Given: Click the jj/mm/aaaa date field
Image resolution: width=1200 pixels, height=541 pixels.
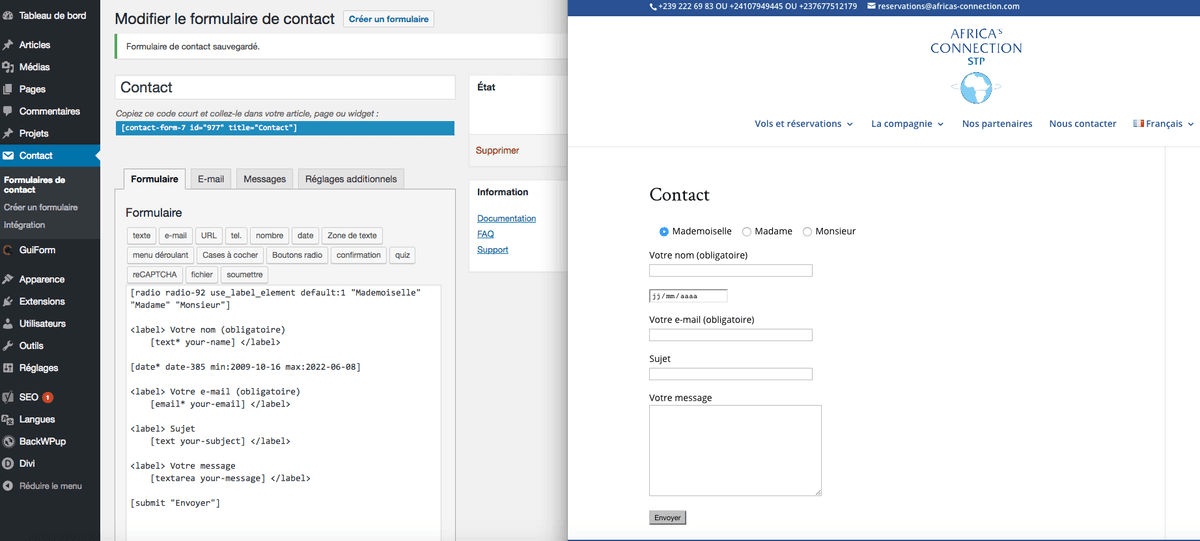Looking at the screenshot, I should 688,296.
